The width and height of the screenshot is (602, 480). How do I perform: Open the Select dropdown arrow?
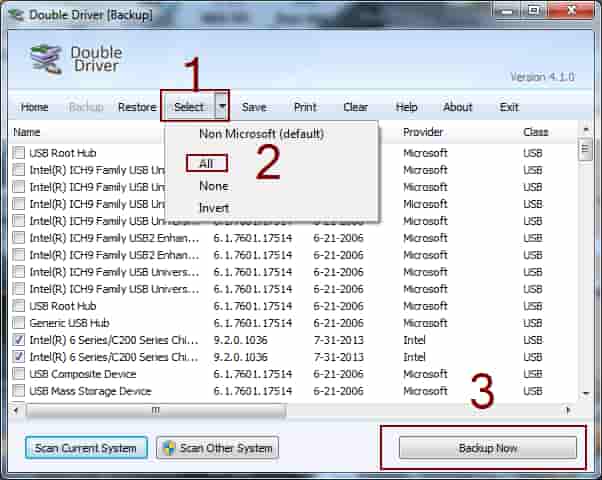[x=222, y=106]
